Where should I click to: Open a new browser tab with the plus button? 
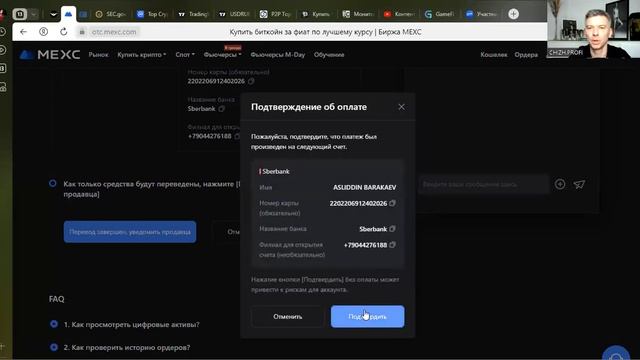[x=513, y=14]
